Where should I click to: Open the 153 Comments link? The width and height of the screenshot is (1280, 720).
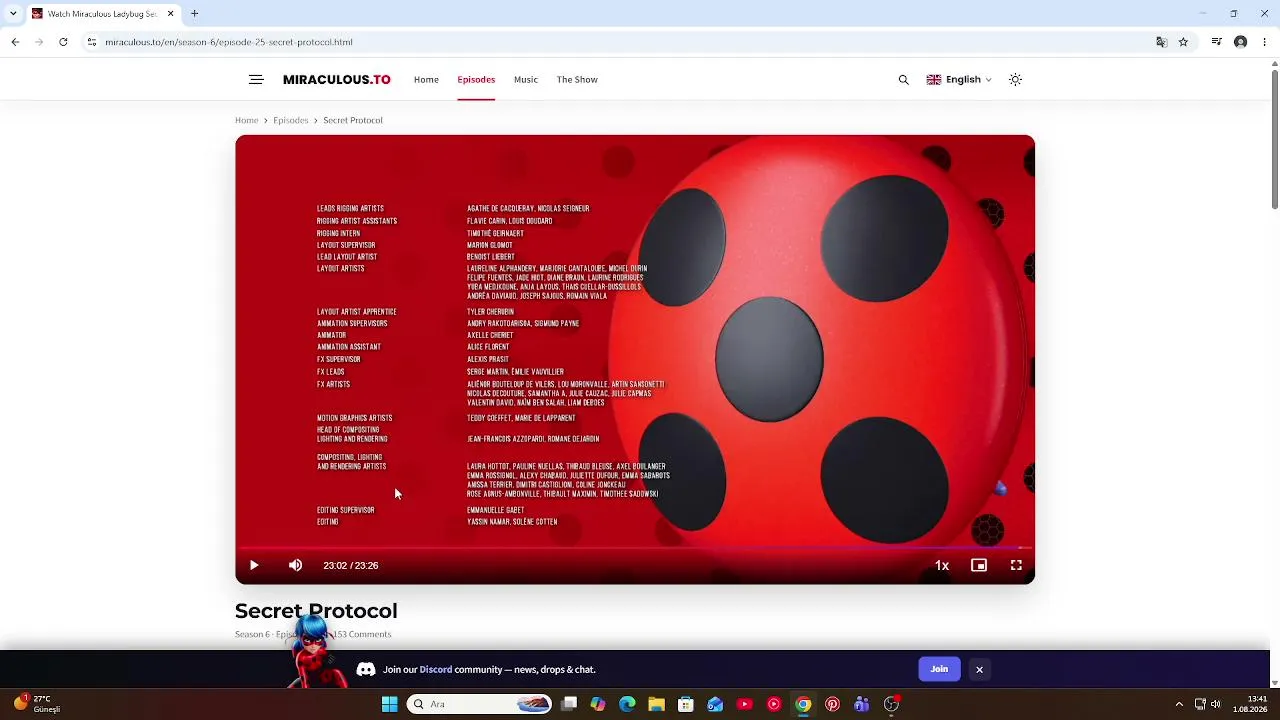[362, 634]
